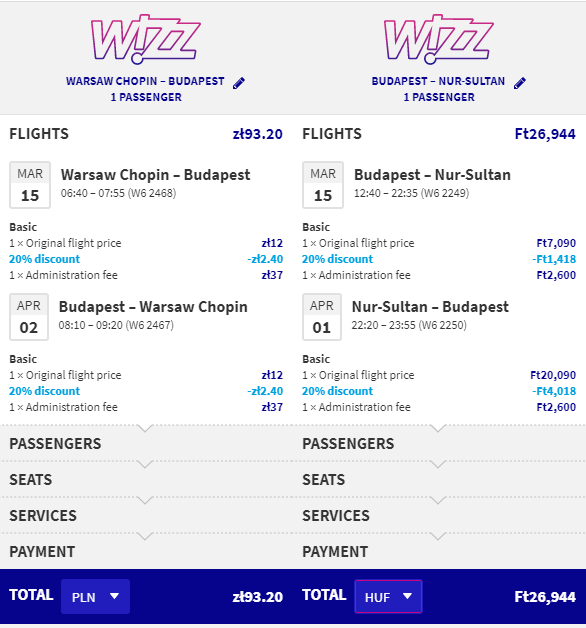Click MAR 15 date tile for Nur-Sultan flight

pyautogui.click(x=323, y=185)
